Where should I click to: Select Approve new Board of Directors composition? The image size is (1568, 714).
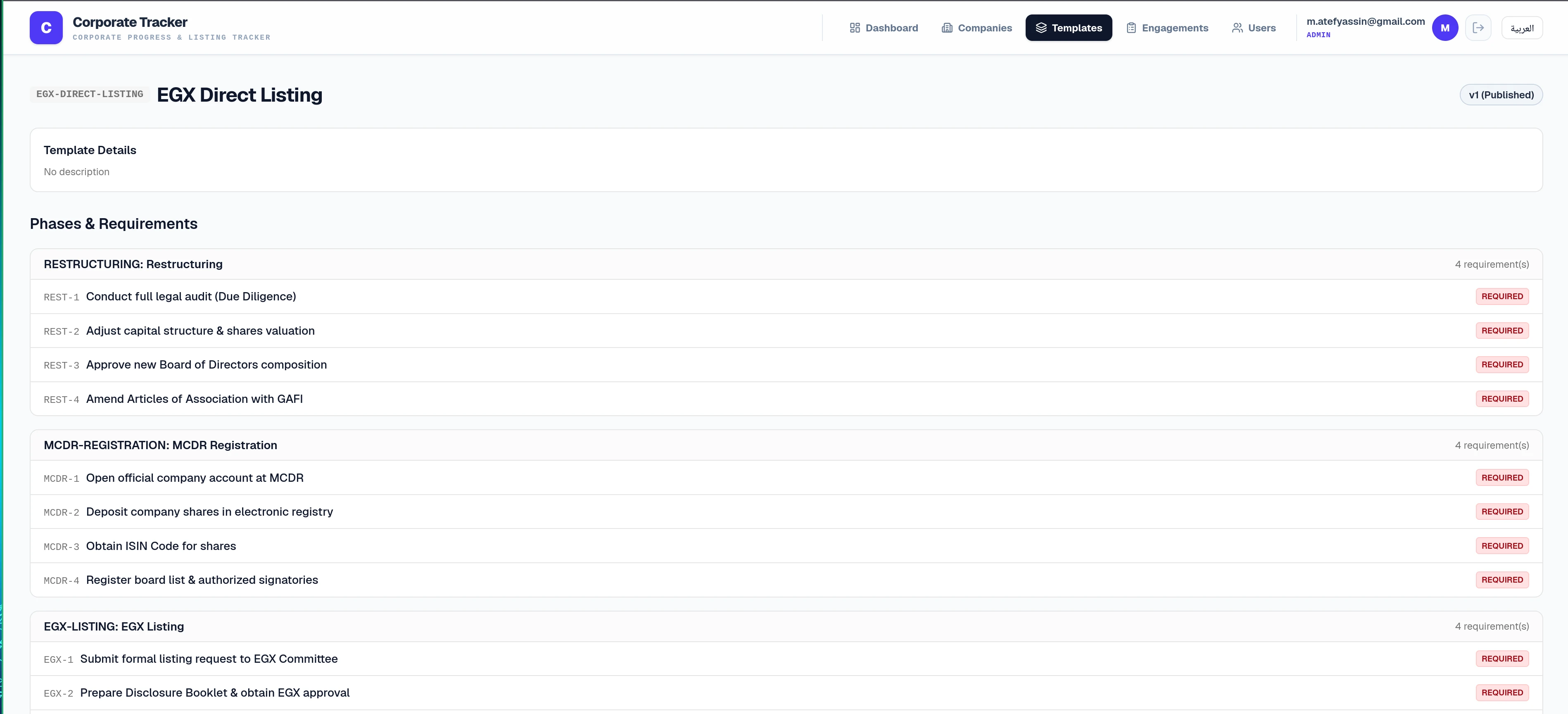(786, 364)
